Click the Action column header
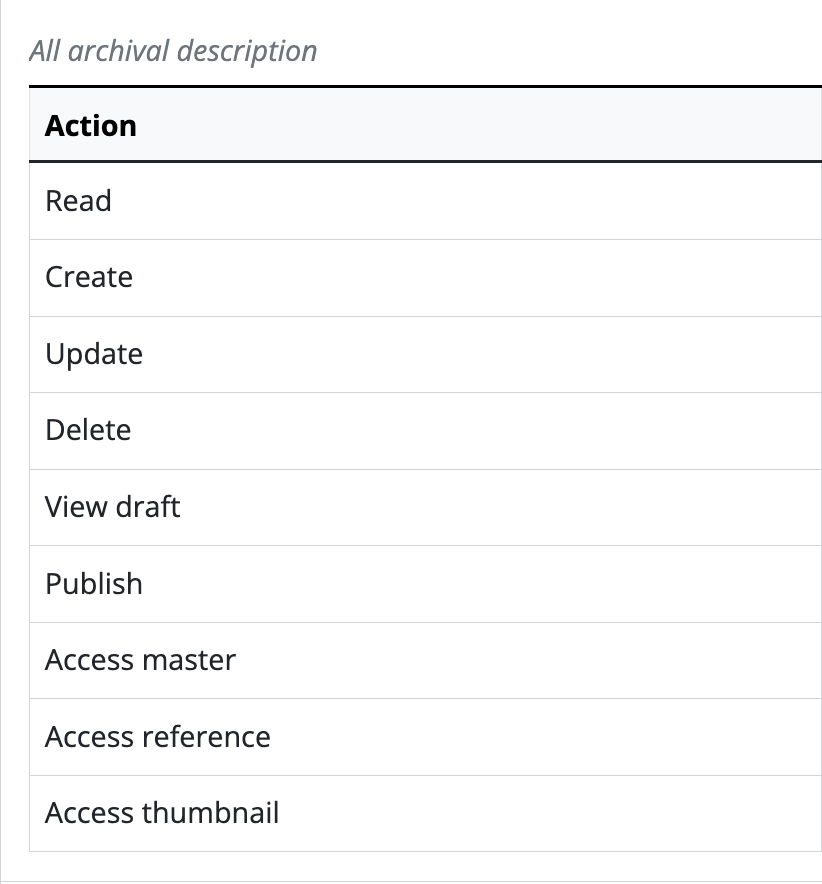This screenshot has height=884, width=822. click(x=91, y=126)
